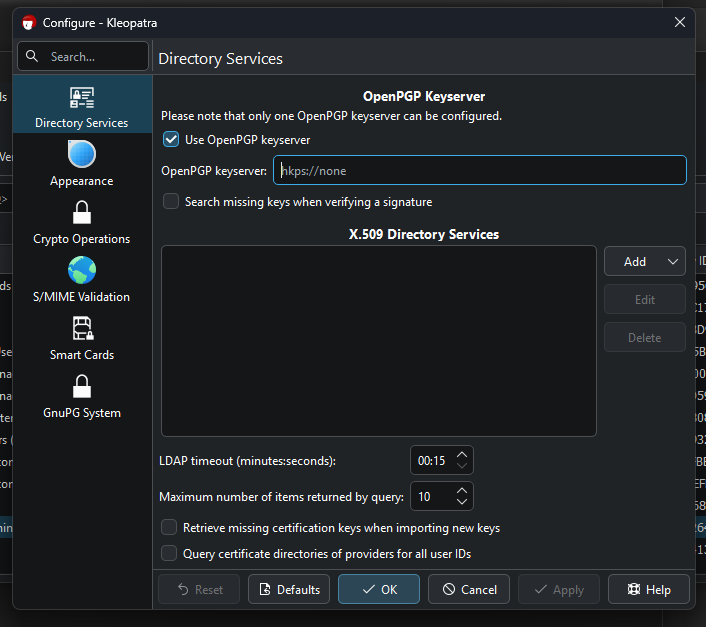Open the Directory Services settings page
This screenshot has height=627, width=706.
coord(81,106)
